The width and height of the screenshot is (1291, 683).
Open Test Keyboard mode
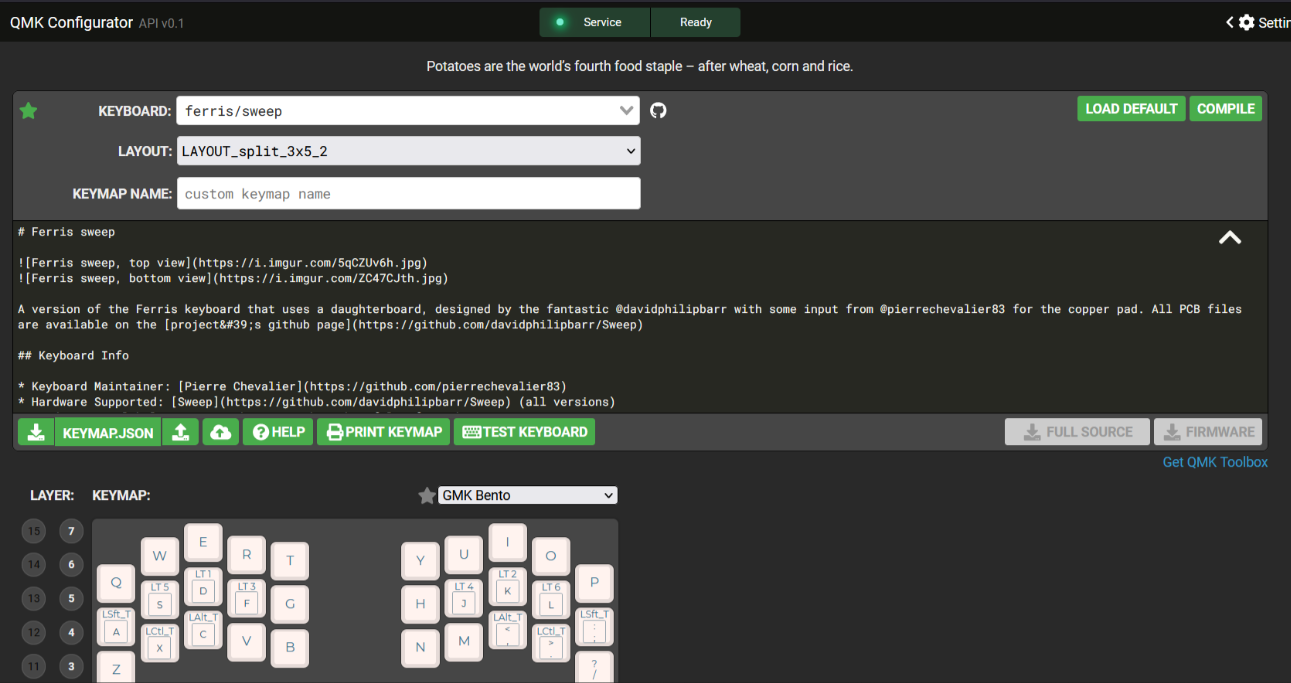point(525,432)
